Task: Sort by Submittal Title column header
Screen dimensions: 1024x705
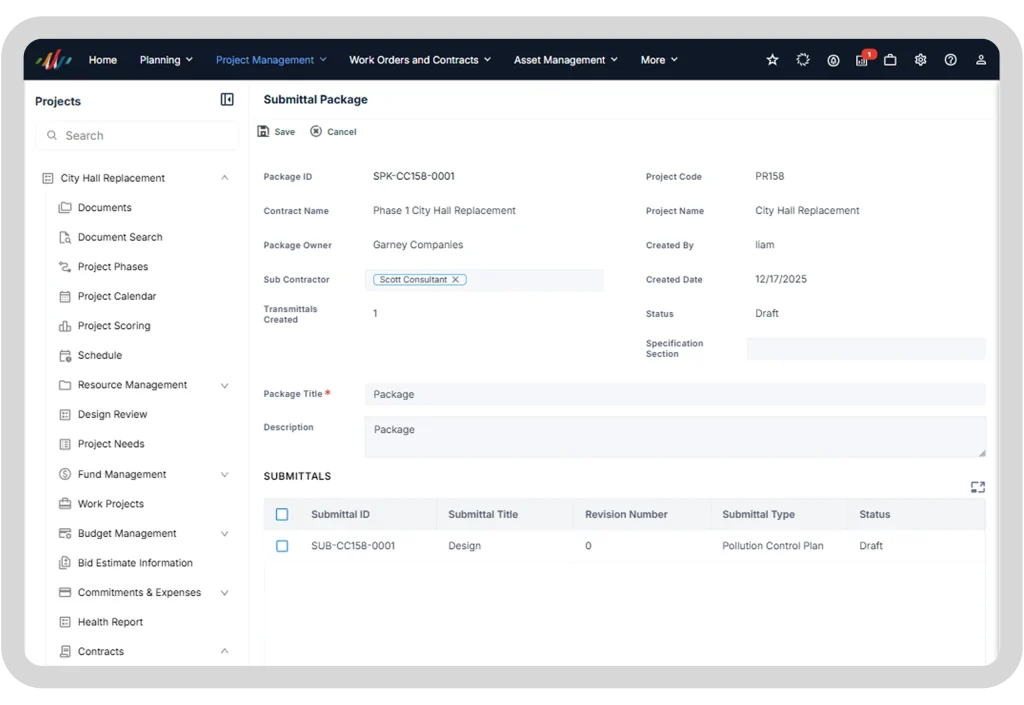Action: pyautogui.click(x=483, y=514)
